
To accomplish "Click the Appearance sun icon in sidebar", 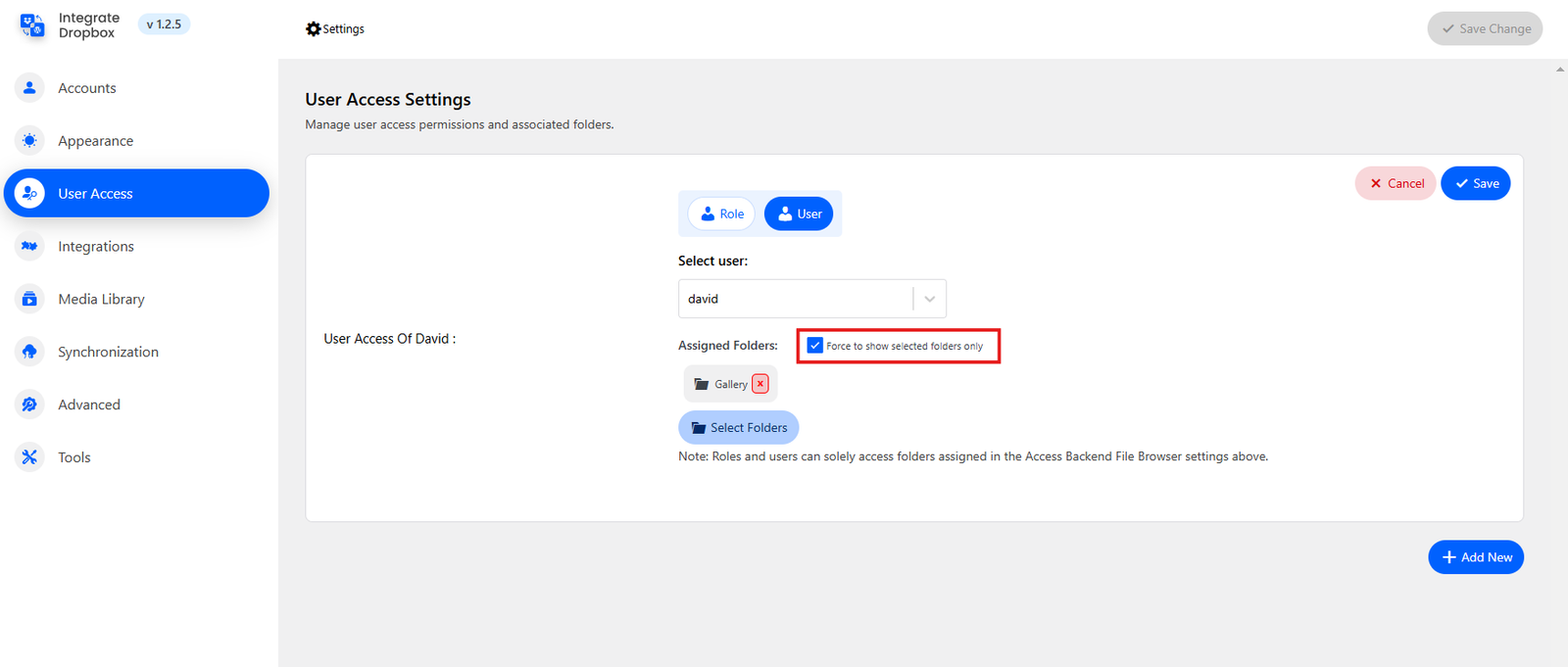I will (29, 141).
